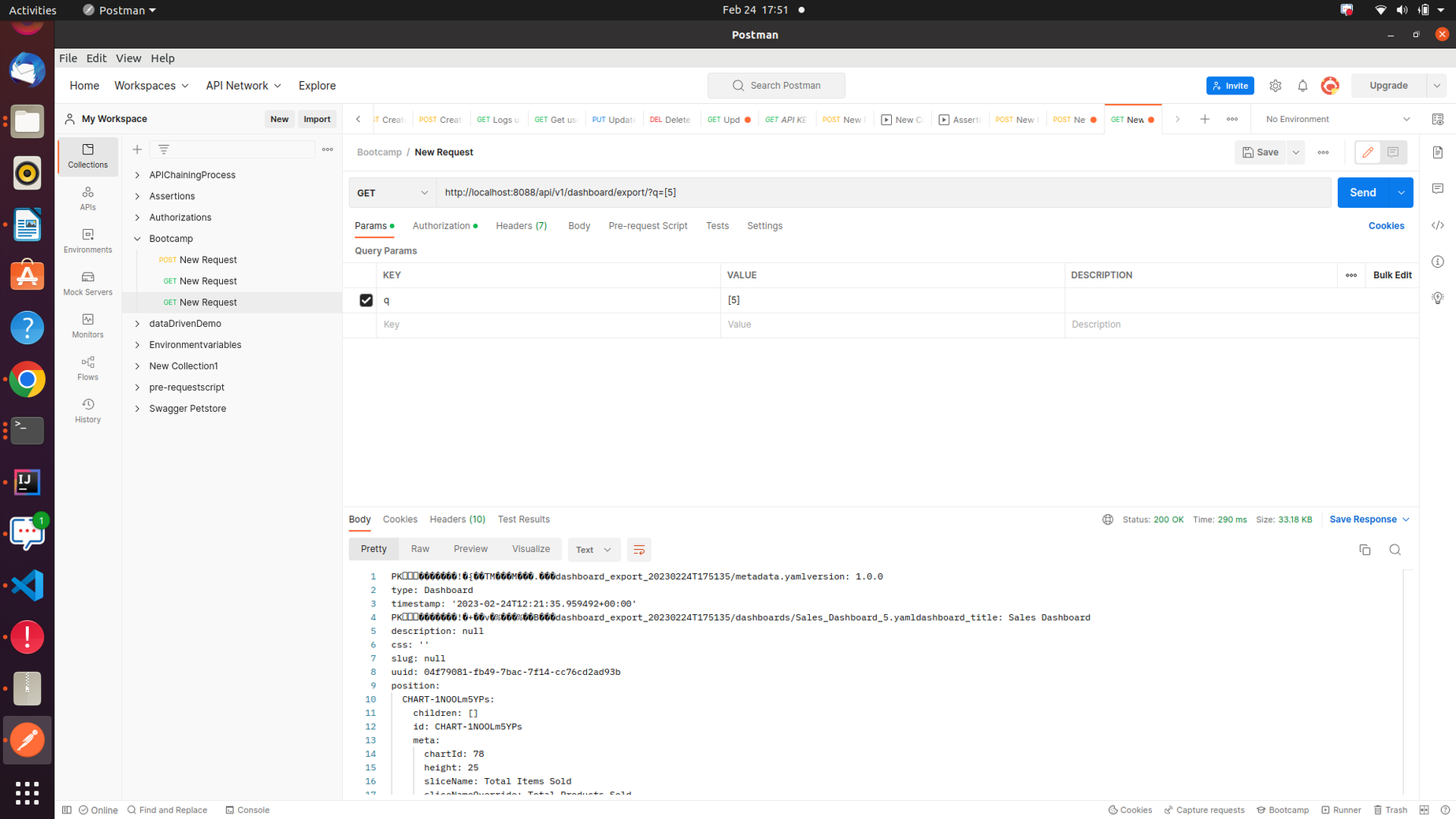Image resolution: width=1456 pixels, height=819 pixels.
Task: Open the GET HTTP method dropdown
Action: tap(392, 193)
